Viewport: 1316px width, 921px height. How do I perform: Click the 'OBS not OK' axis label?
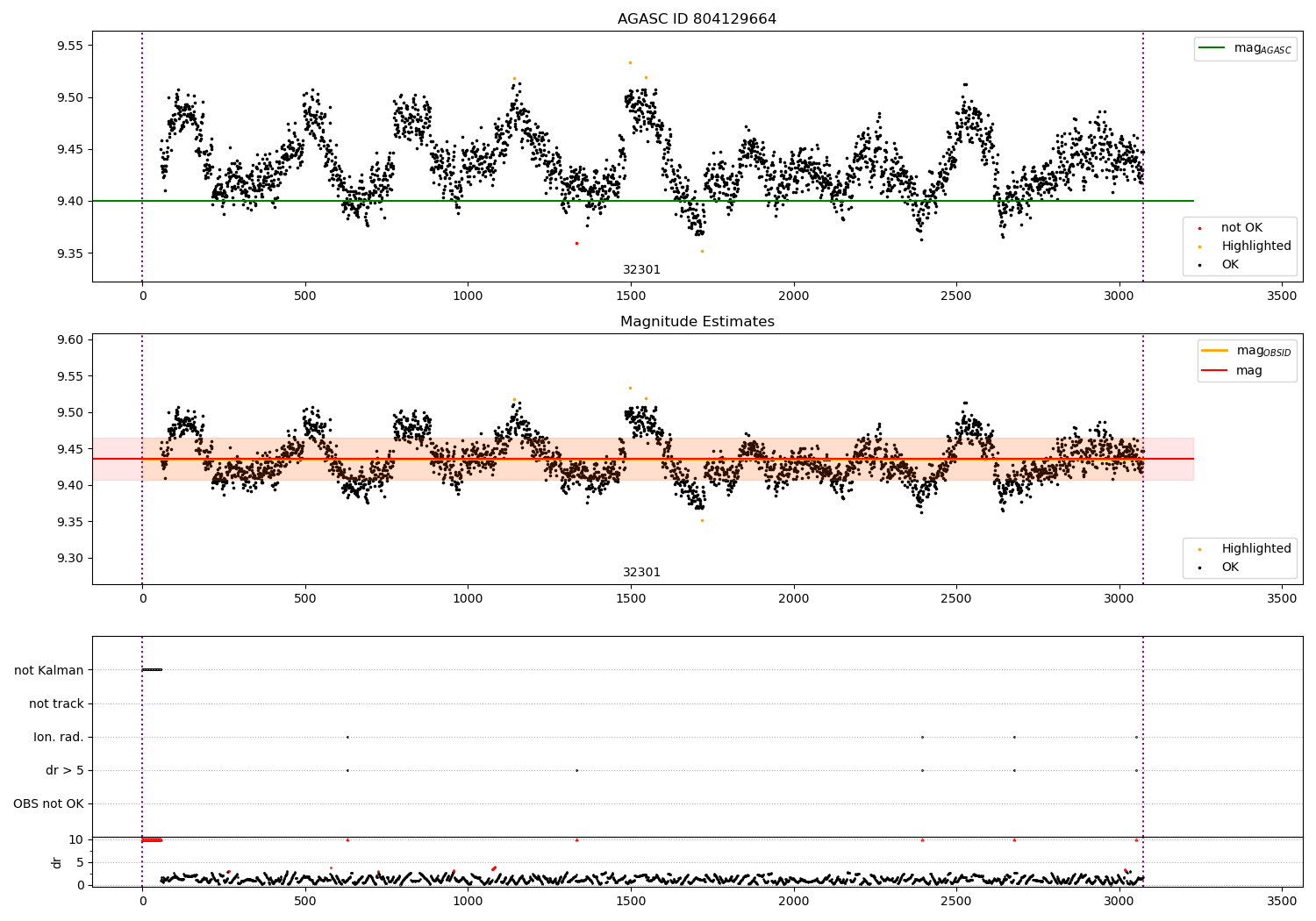point(49,803)
